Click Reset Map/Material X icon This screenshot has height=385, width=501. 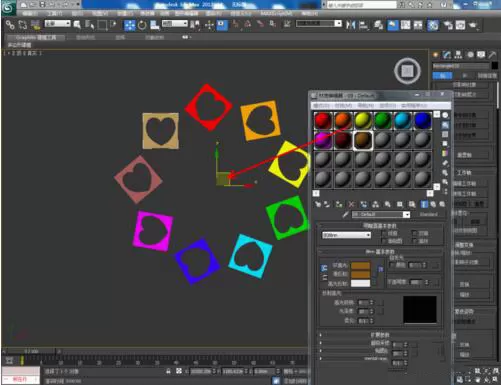click(351, 204)
